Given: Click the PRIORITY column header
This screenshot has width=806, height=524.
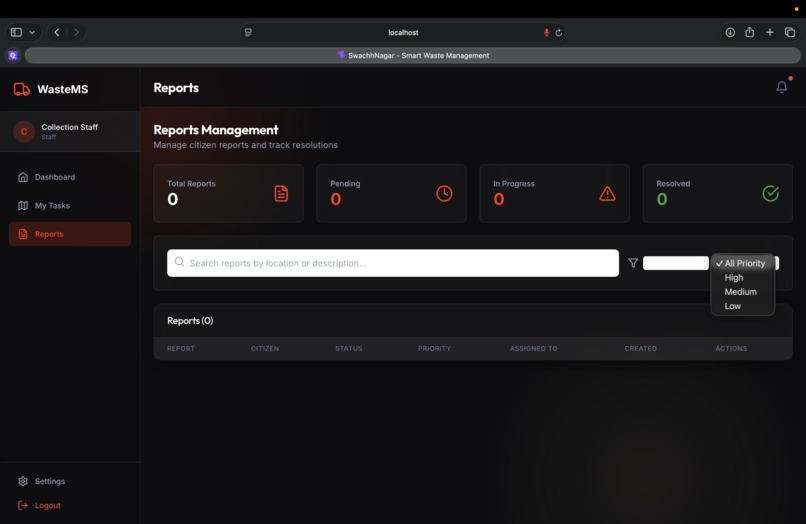Looking at the screenshot, I should [434, 349].
